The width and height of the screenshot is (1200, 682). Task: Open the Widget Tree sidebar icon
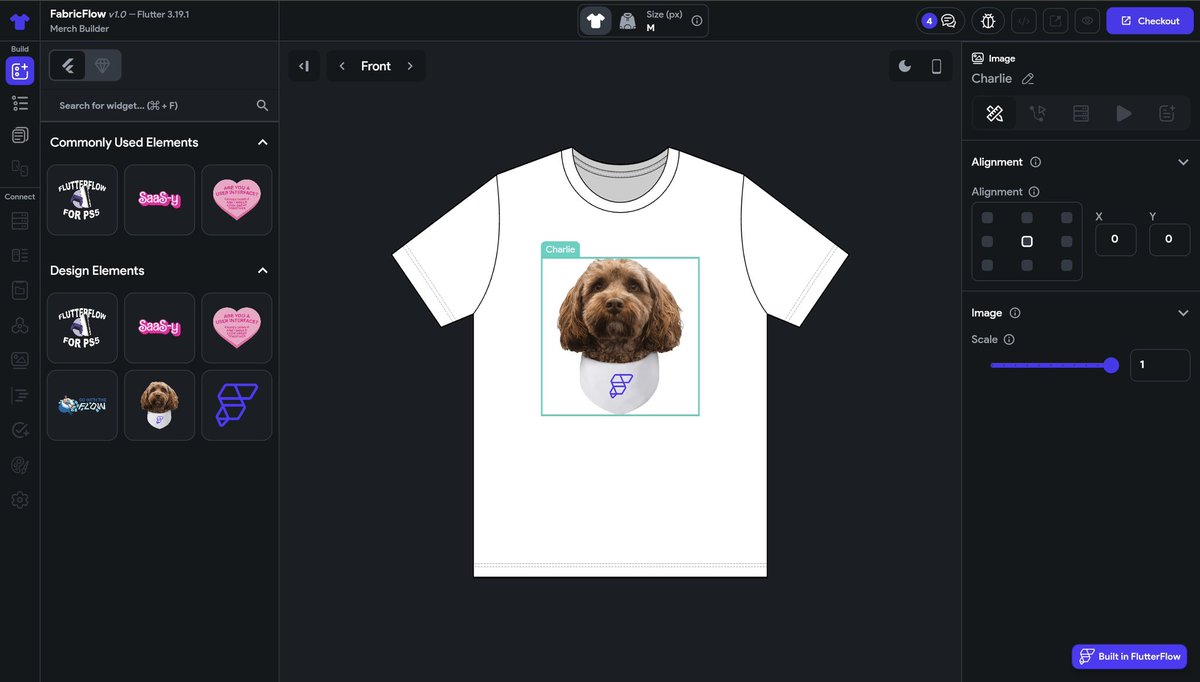pyautogui.click(x=20, y=103)
